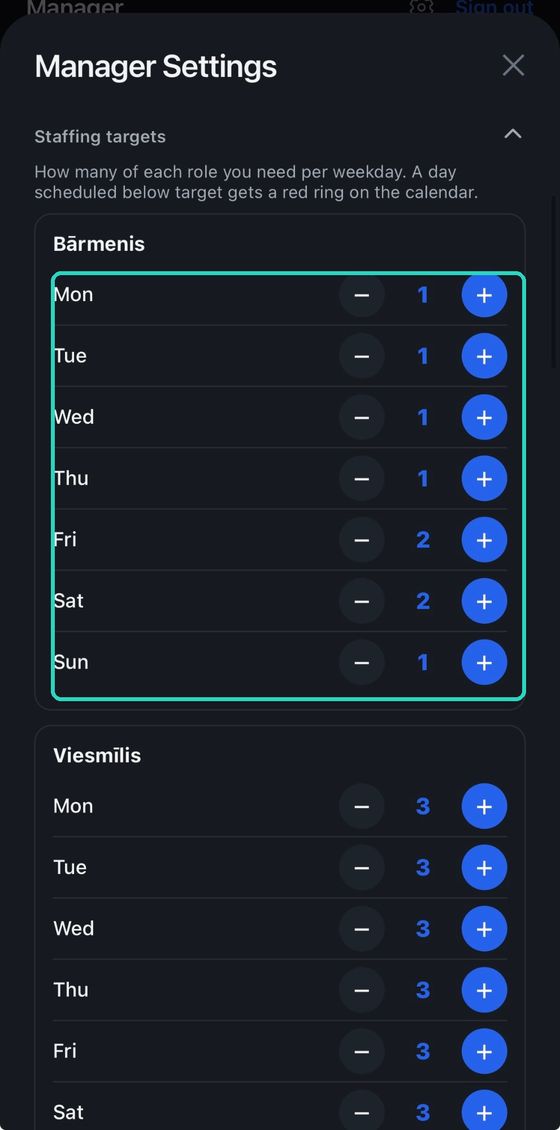
Task: Add one Bārmenis on Wednesday
Action: (484, 417)
